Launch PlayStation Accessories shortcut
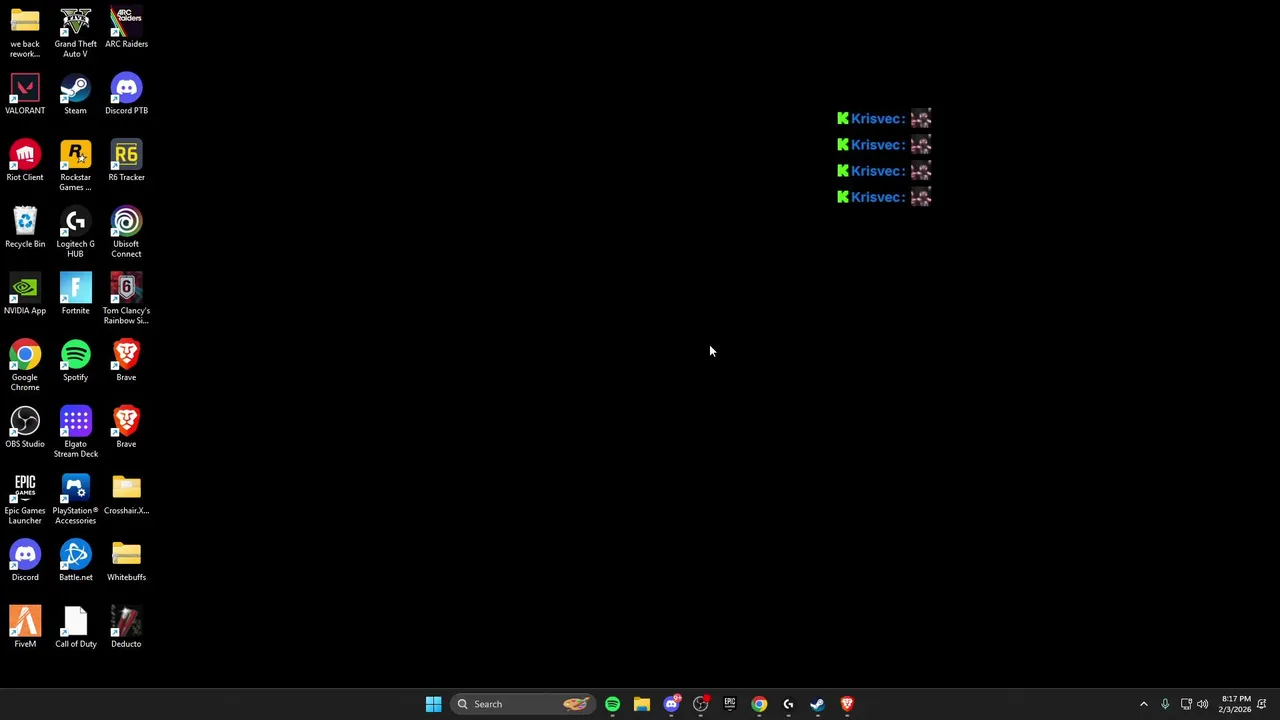 click(75, 500)
